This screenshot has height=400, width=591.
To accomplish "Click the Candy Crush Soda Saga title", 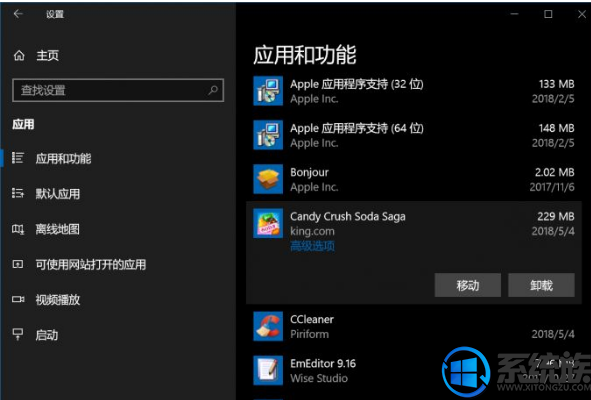I will click(348, 216).
